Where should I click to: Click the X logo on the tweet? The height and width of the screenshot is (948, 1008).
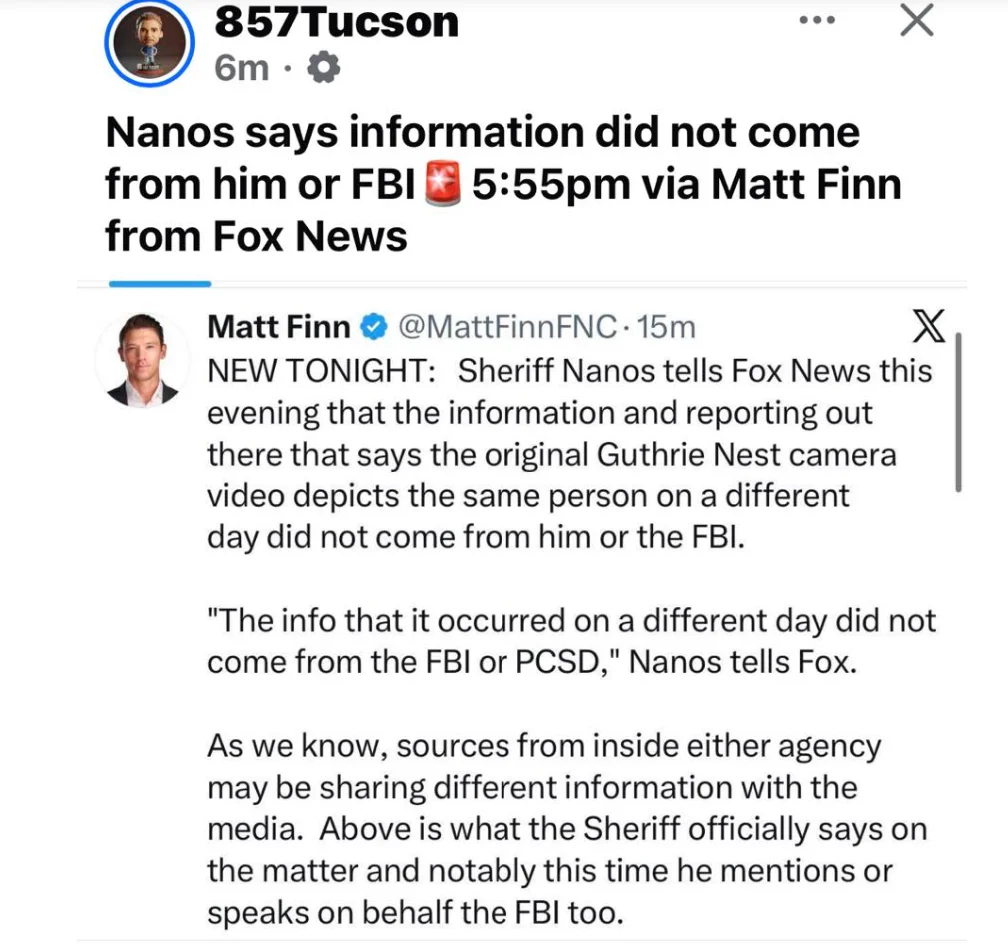point(929,327)
